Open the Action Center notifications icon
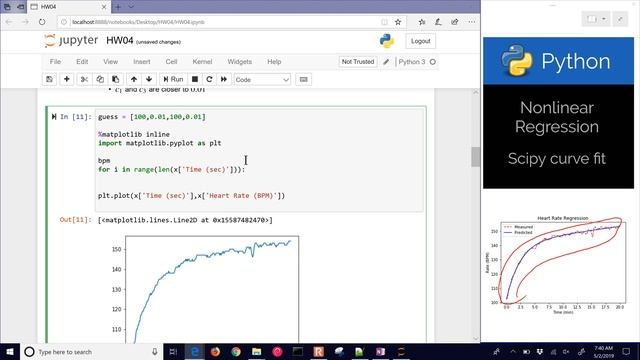 tap(626, 351)
